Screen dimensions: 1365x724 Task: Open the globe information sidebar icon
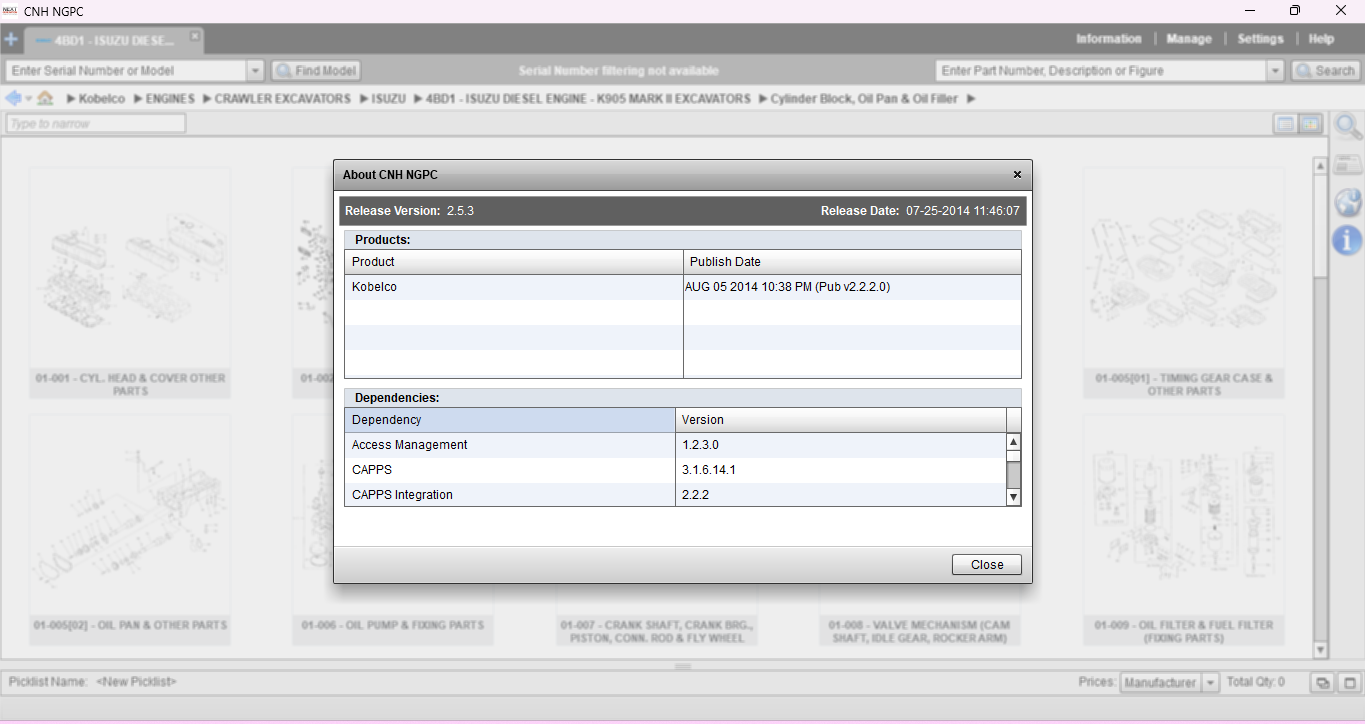click(x=1348, y=203)
